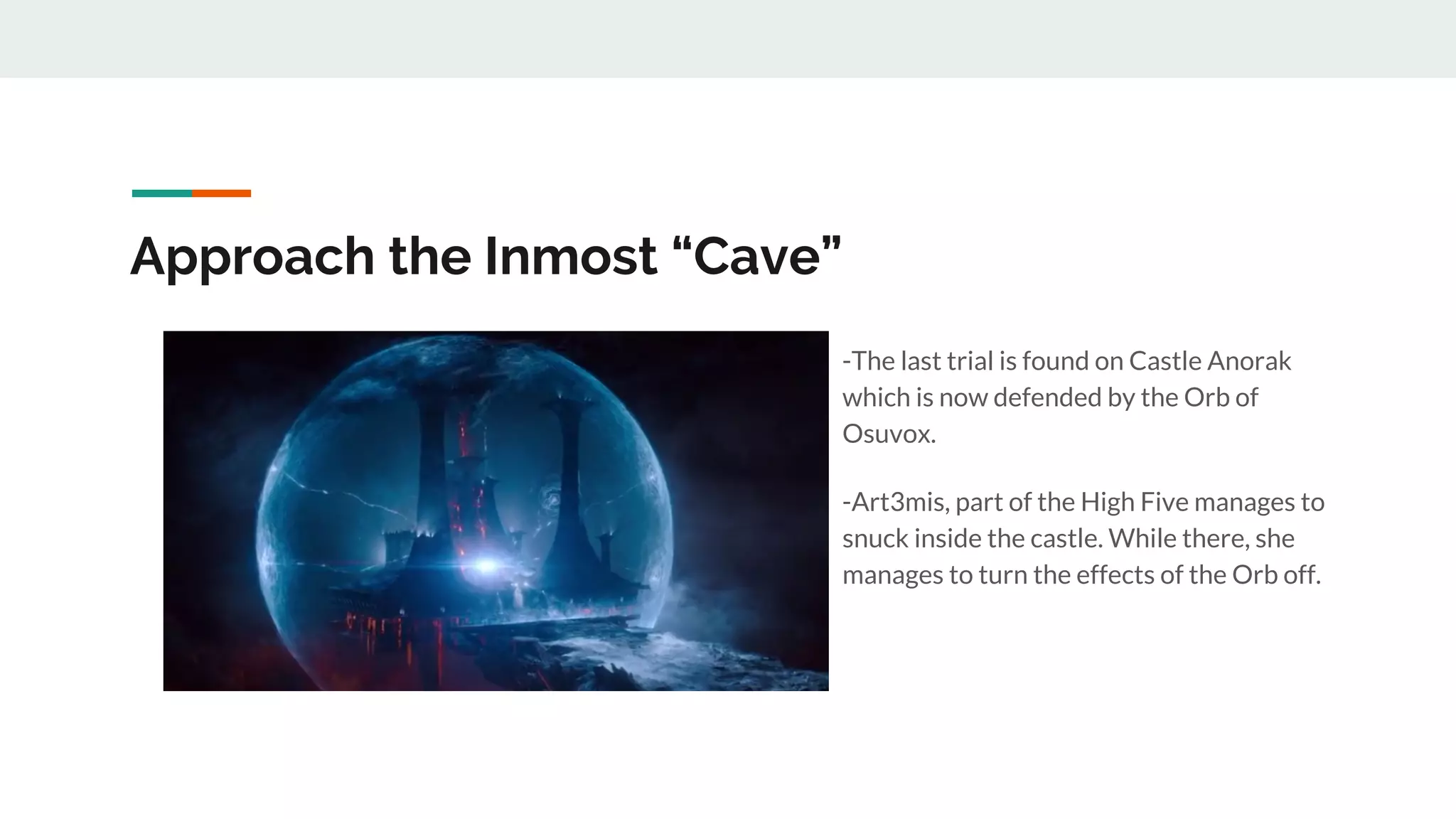Click the word "Osuvox." in the text
Viewport: 1456px width, 819px height.
tap(889, 434)
